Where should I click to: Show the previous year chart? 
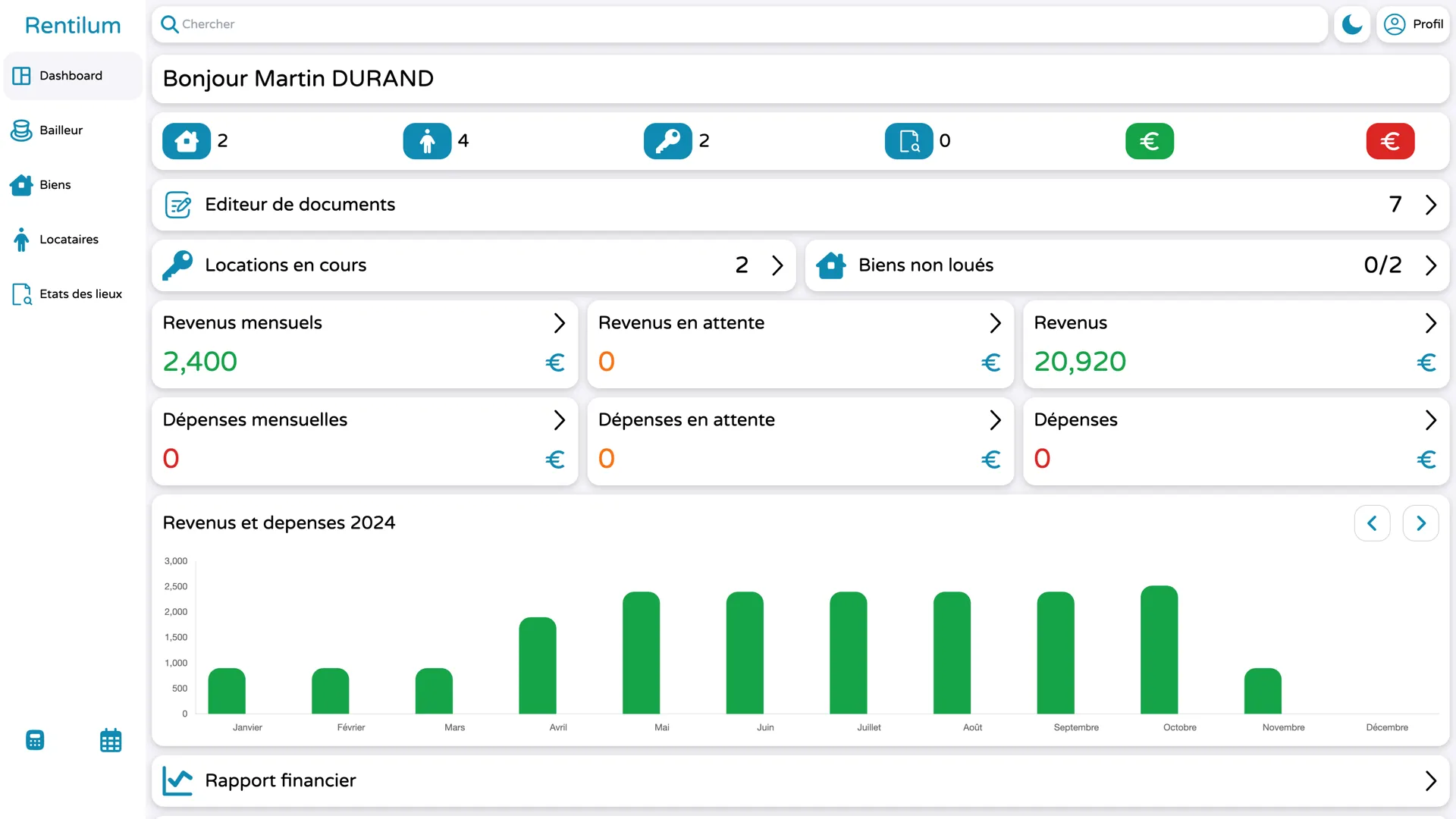pyautogui.click(x=1372, y=523)
